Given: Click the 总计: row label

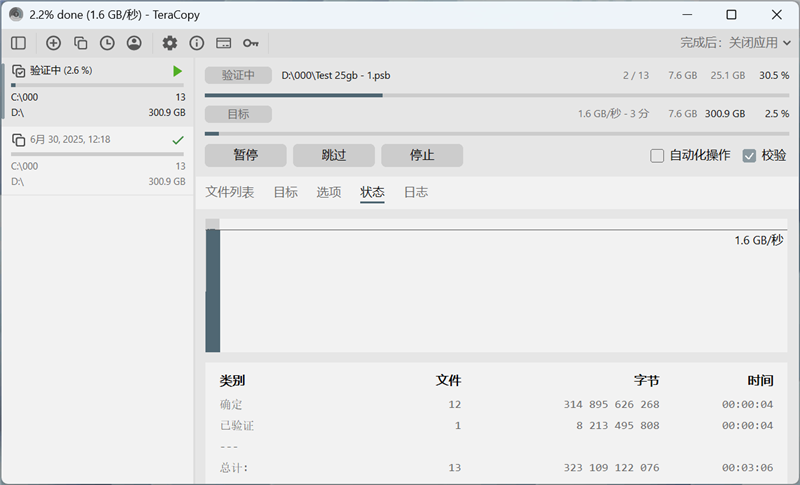Looking at the screenshot, I should tap(234, 468).
